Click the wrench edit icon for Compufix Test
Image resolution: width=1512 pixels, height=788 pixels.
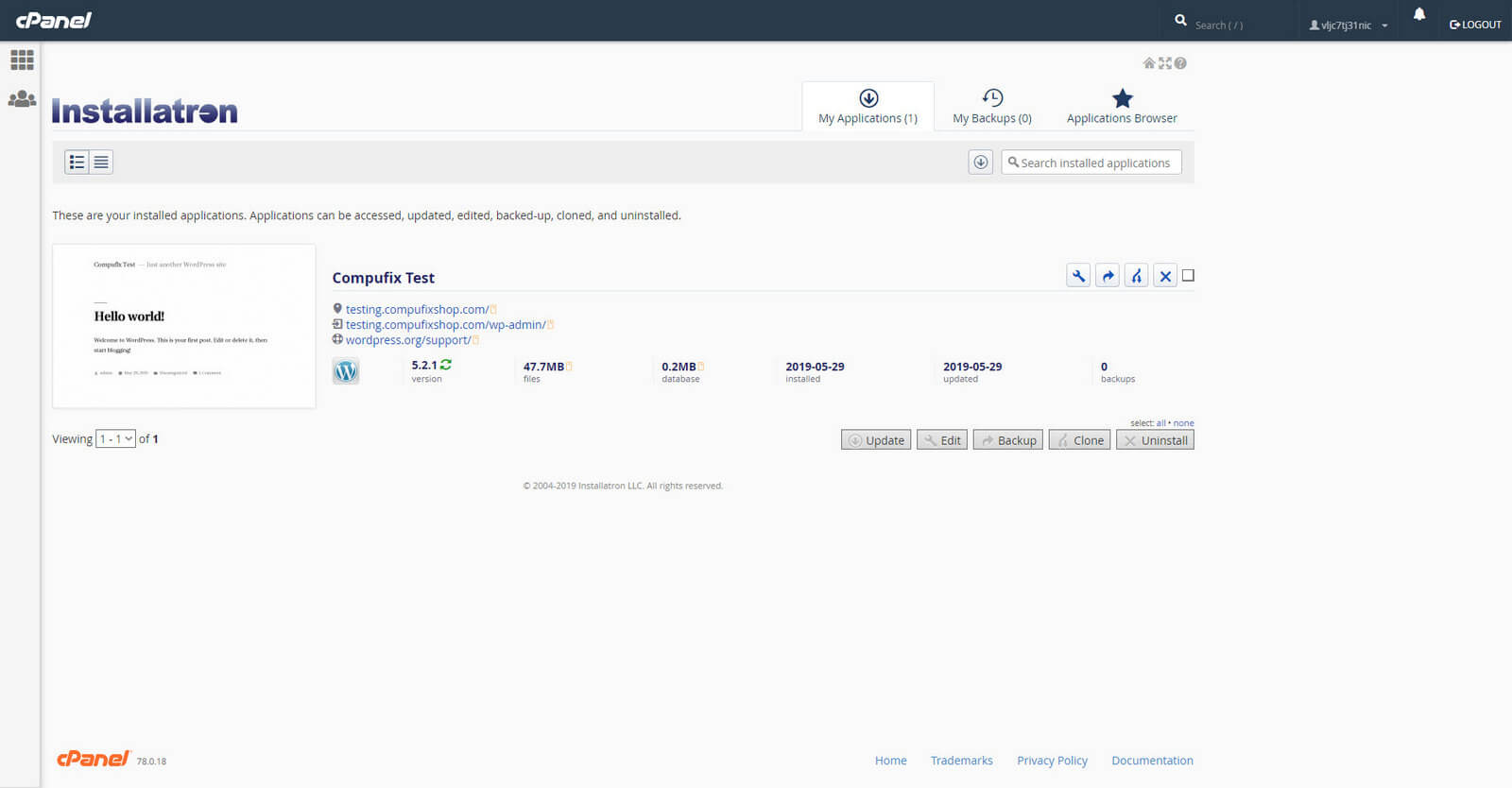(x=1078, y=276)
